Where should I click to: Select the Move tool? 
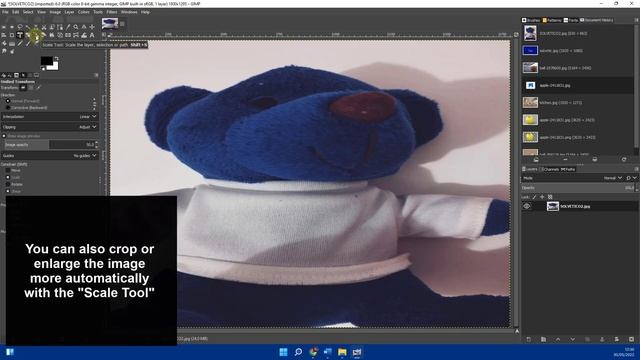[x=92, y=27]
